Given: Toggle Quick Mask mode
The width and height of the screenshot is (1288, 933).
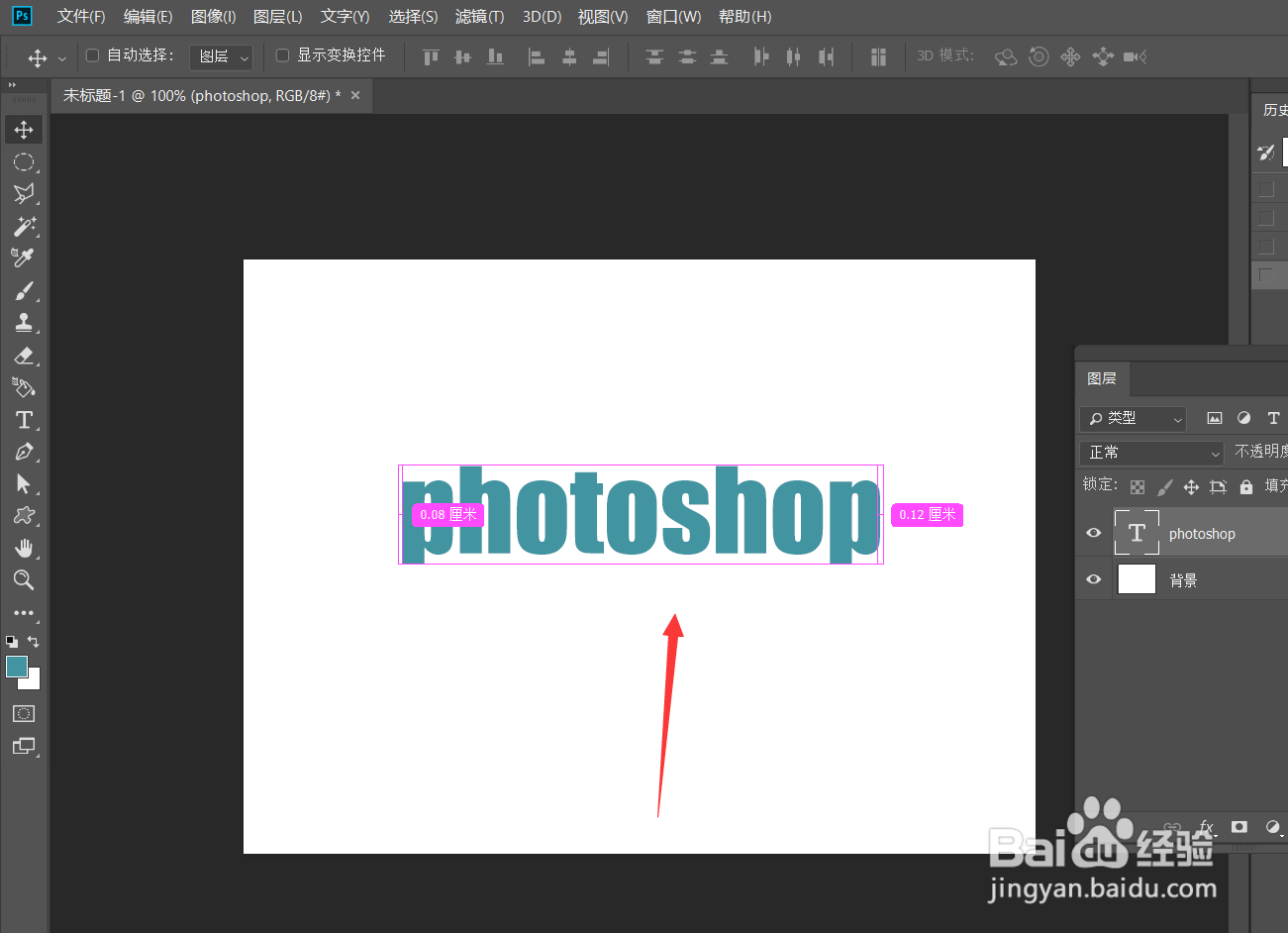Looking at the screenshot, I should coord(24,714).
